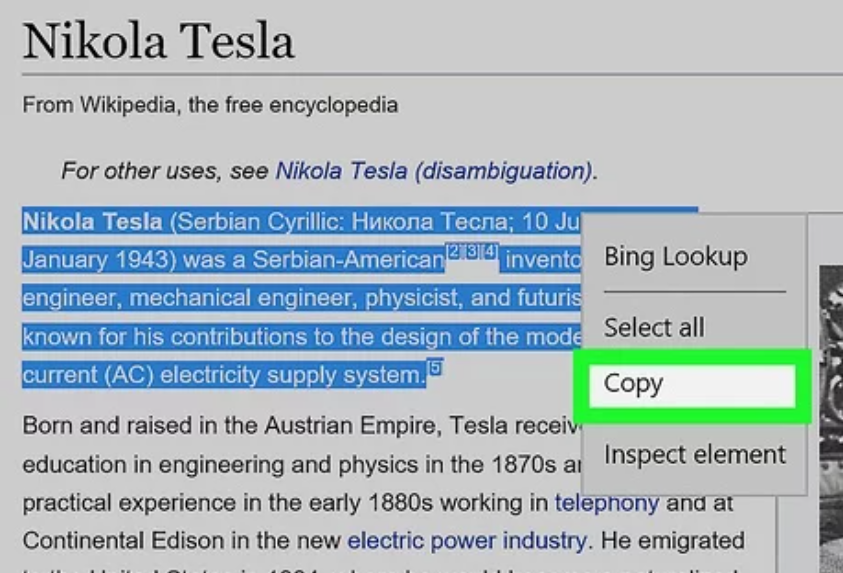This screenshot has width=843, height=573.
Task: Click Select all in the context menu
Action: coord(654,327)
